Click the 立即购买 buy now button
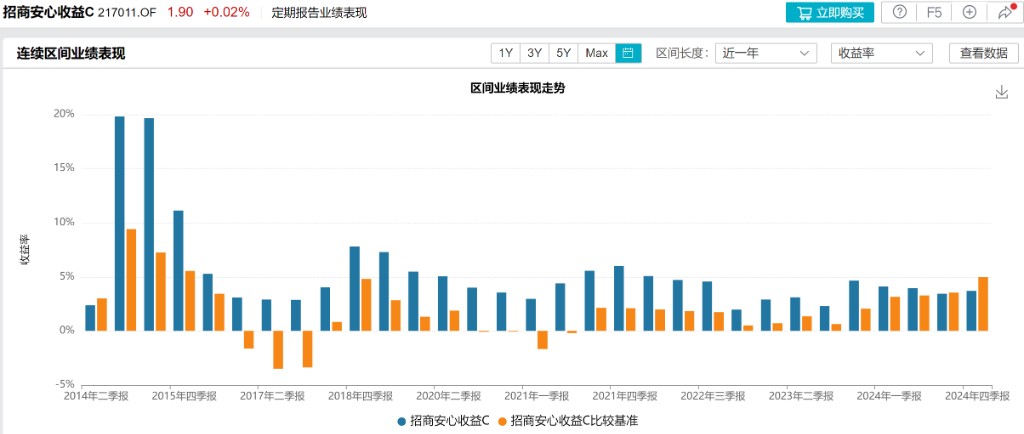This screenshot has width=1024, height=434. click(x=829, y=12)
